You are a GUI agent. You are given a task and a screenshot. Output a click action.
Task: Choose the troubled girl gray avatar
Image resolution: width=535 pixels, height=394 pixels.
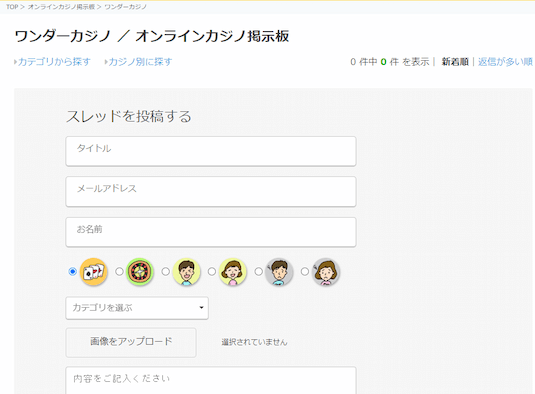(x=326, y=272)
